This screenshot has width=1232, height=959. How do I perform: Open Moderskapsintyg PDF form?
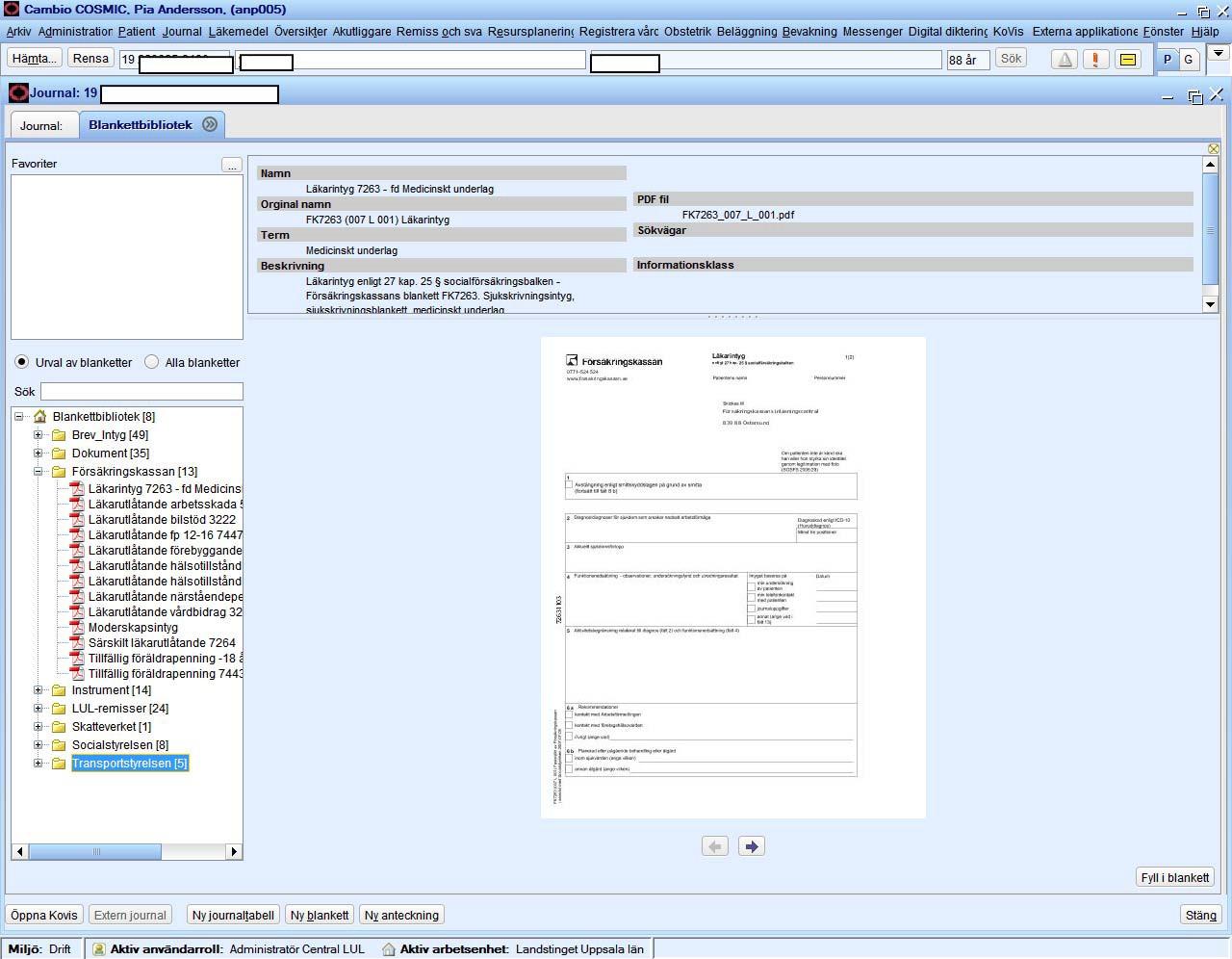pyautogui.click(x=125, y=628)
